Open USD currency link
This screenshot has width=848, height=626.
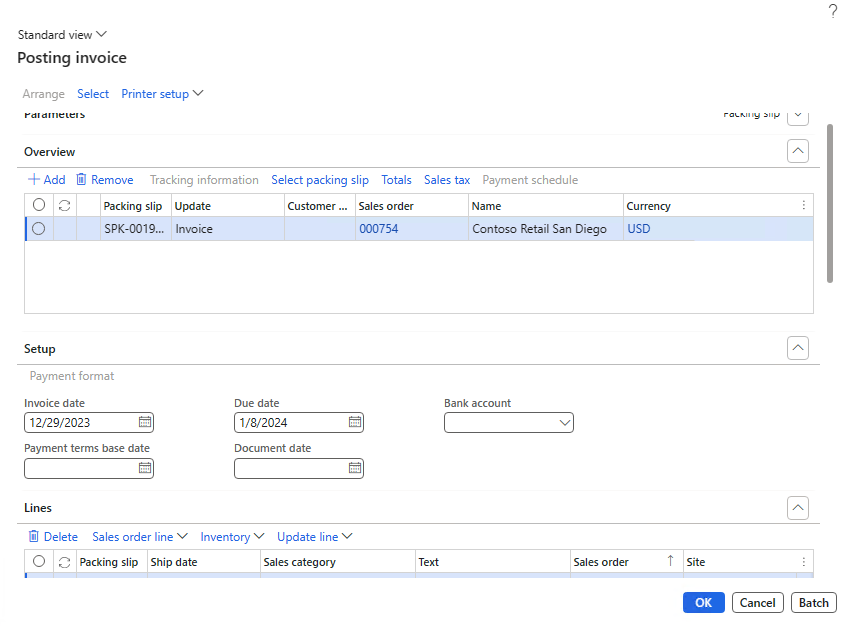tap(639, 229)
